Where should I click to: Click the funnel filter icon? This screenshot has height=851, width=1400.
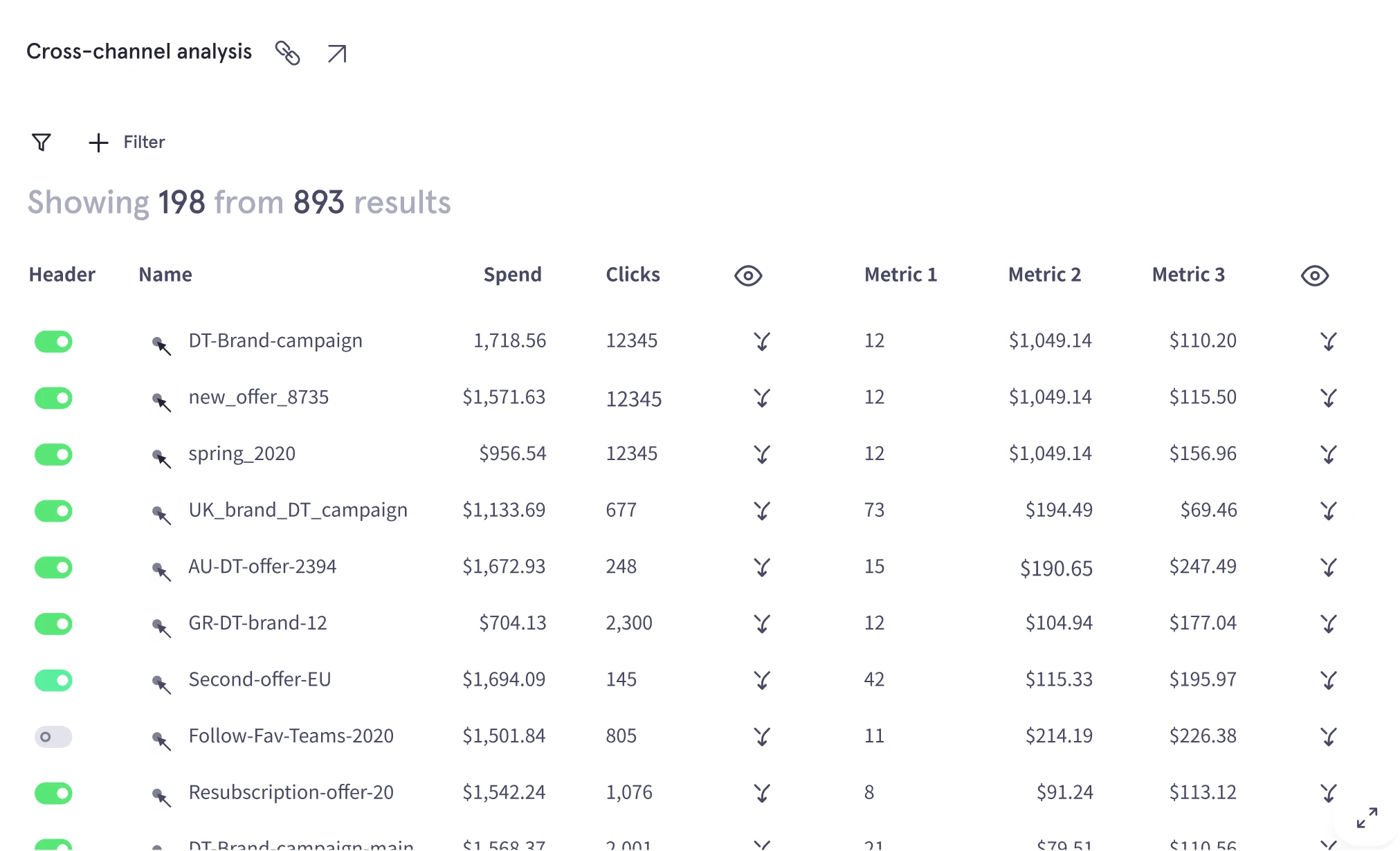click(42, 143)
